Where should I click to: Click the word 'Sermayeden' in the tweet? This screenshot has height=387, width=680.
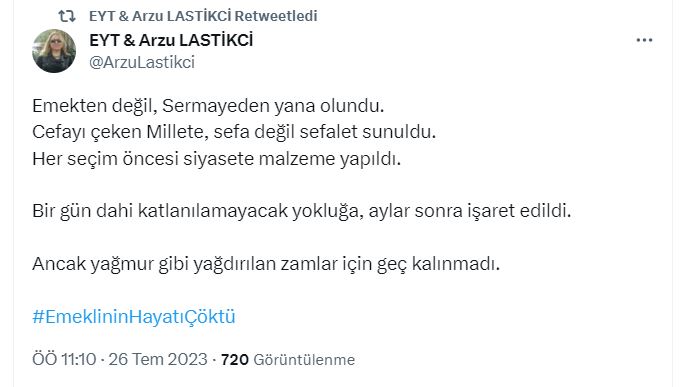pos(216,106)
